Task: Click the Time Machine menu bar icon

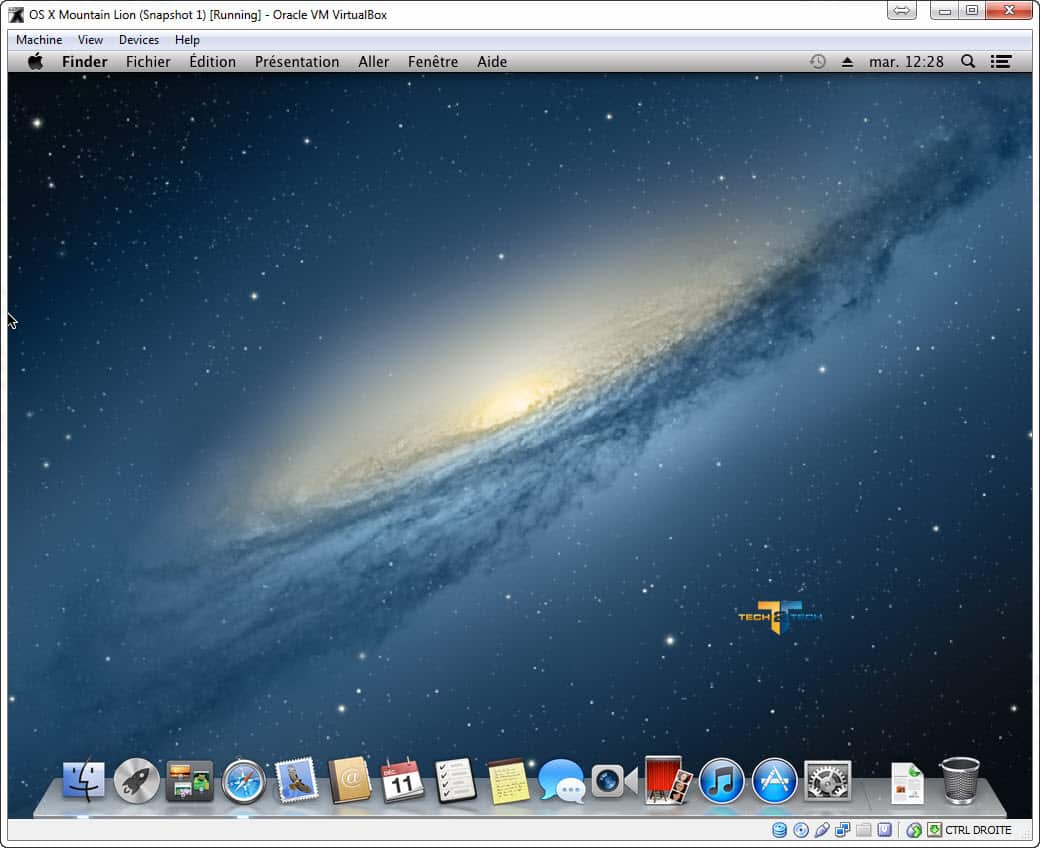Action: pos(818,62)
